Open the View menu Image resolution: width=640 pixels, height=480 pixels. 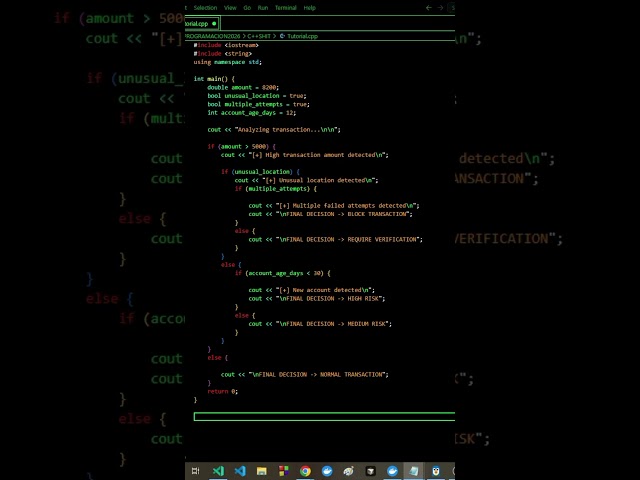(230, 8)
